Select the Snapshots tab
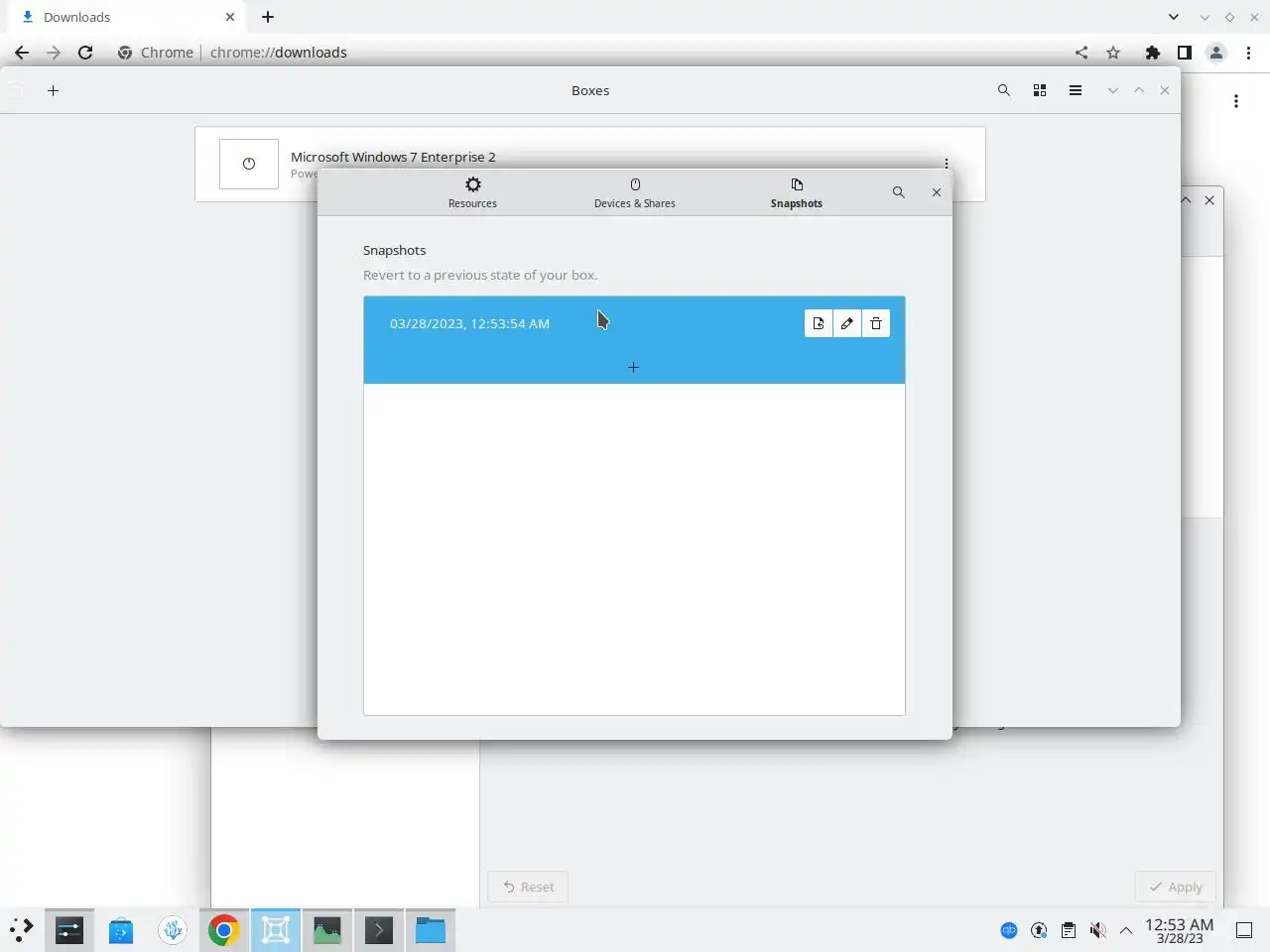Viewport: 1270px width, 952px height. tap(797, 192)
